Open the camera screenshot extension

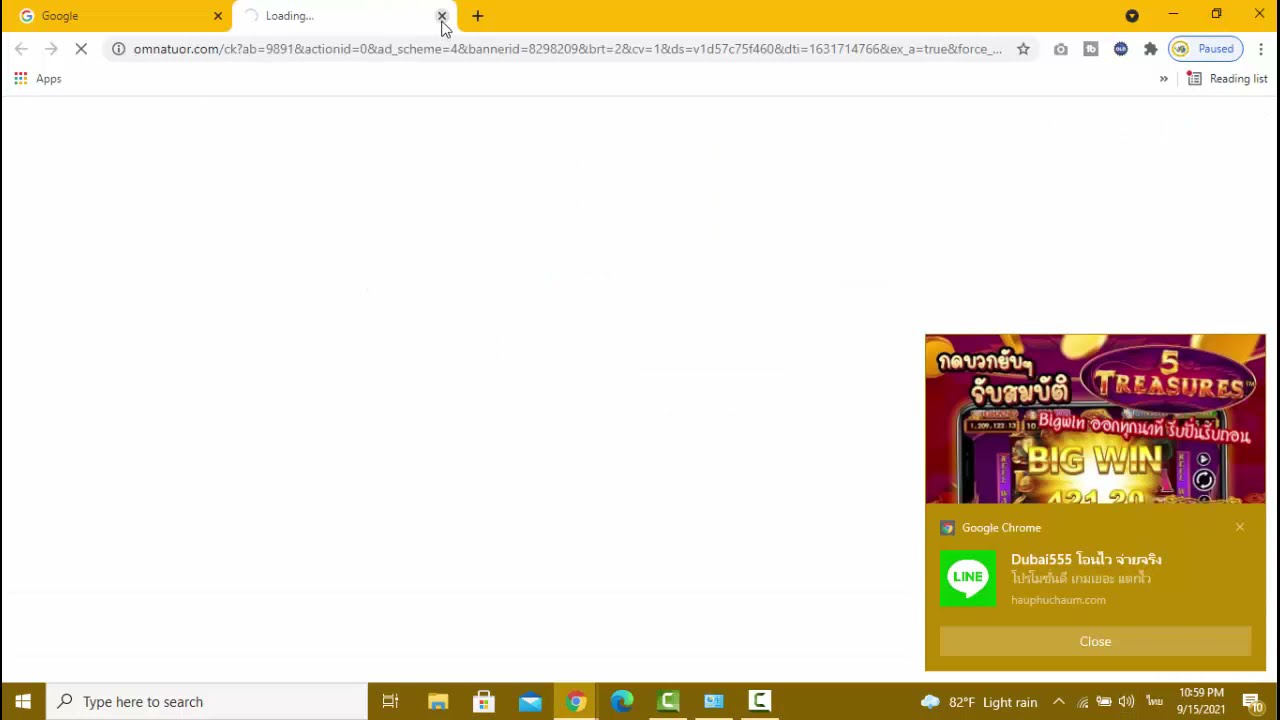pyautogui.click(x=1061, y=49)
